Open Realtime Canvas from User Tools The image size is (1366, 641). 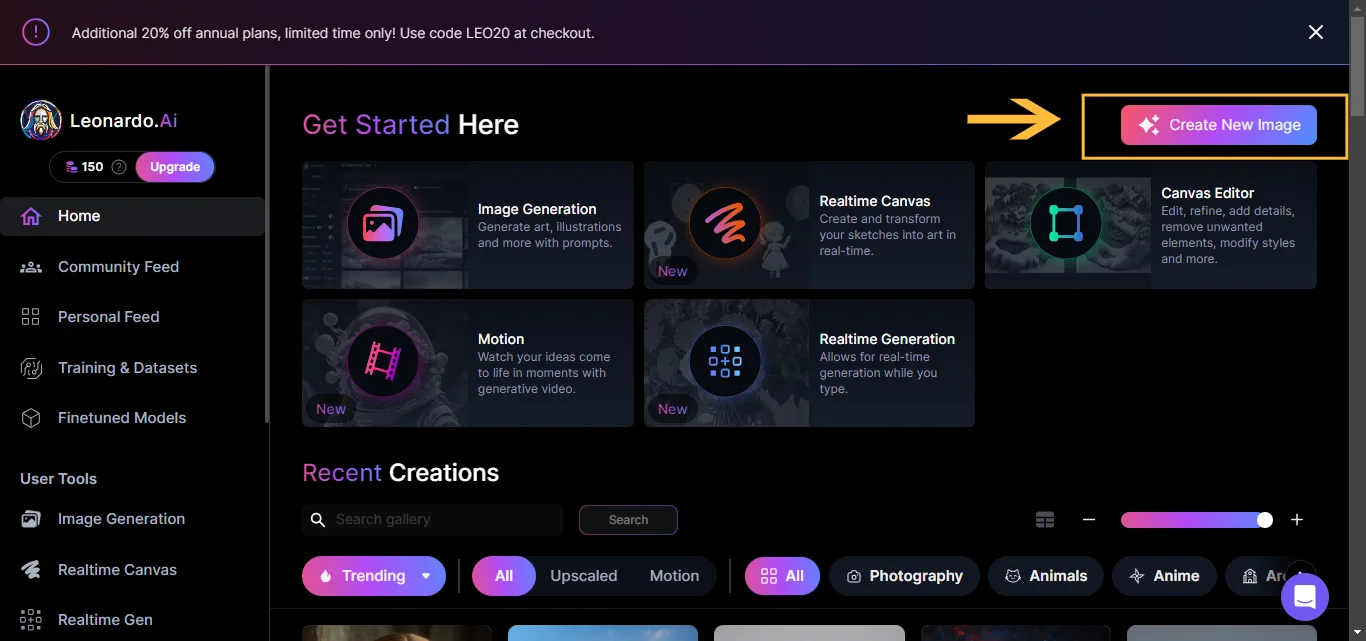click(118, 569)
